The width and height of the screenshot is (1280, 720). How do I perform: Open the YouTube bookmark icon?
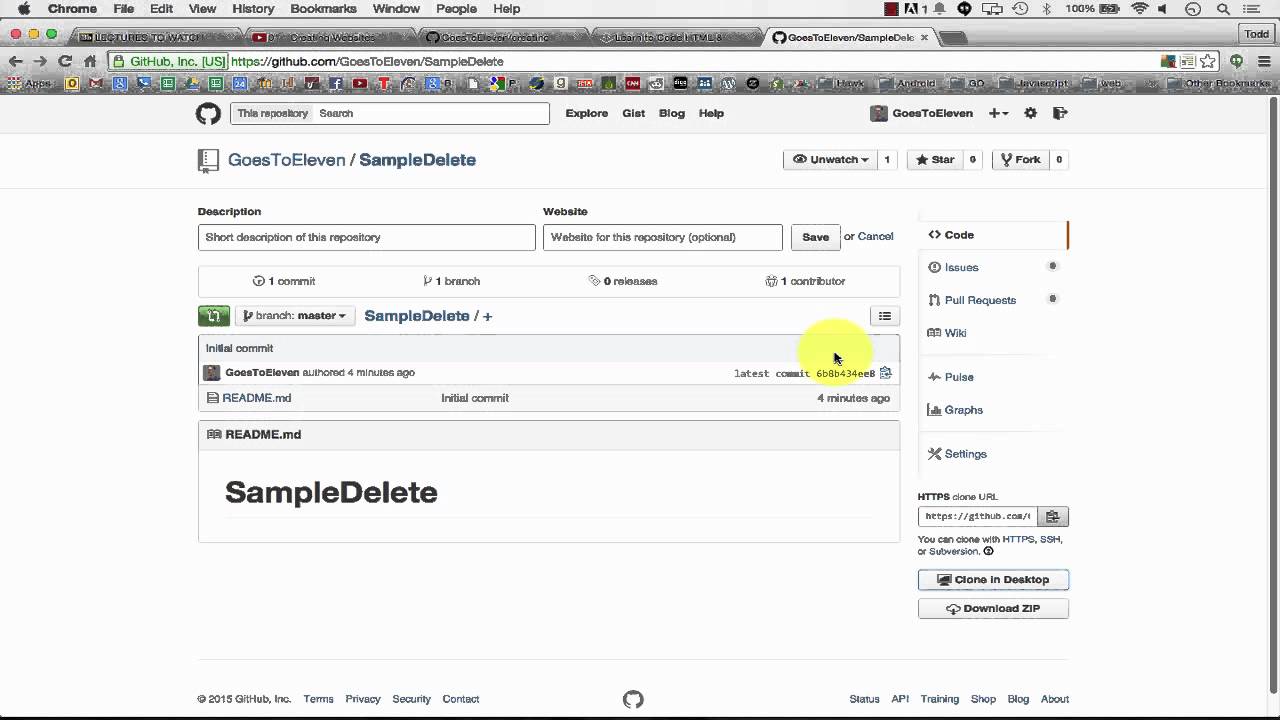(360, 84)
